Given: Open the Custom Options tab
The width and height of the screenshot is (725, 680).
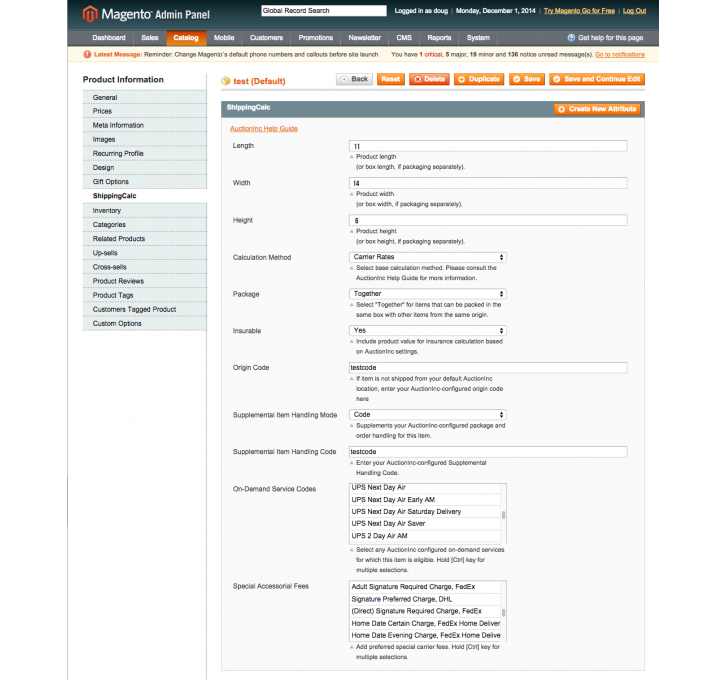Looking at the screenshot, I should click(x=145, y=324).
